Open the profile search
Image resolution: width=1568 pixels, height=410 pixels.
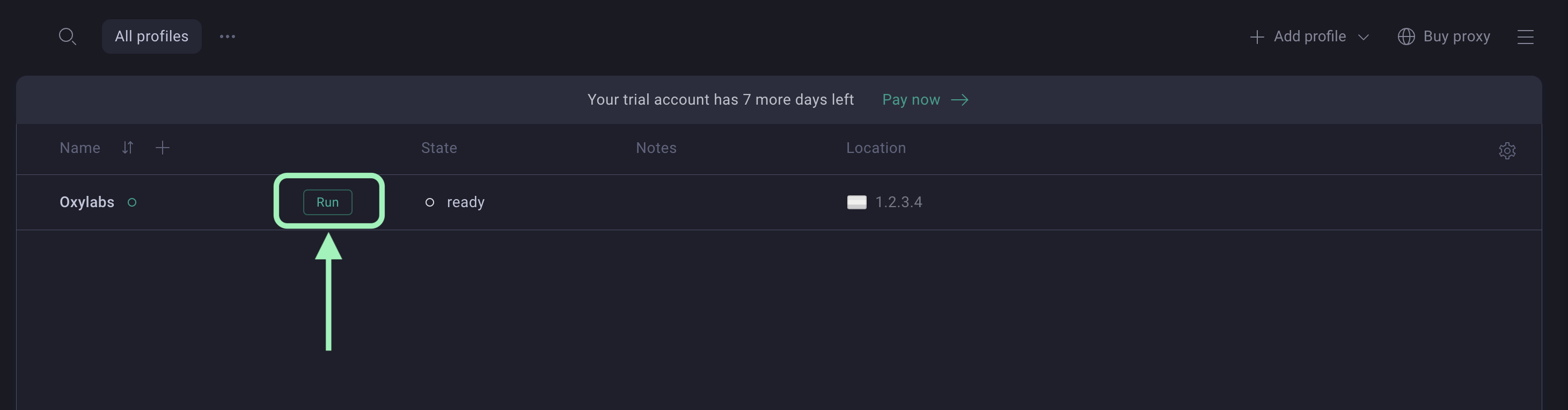[x=67, y=36]
